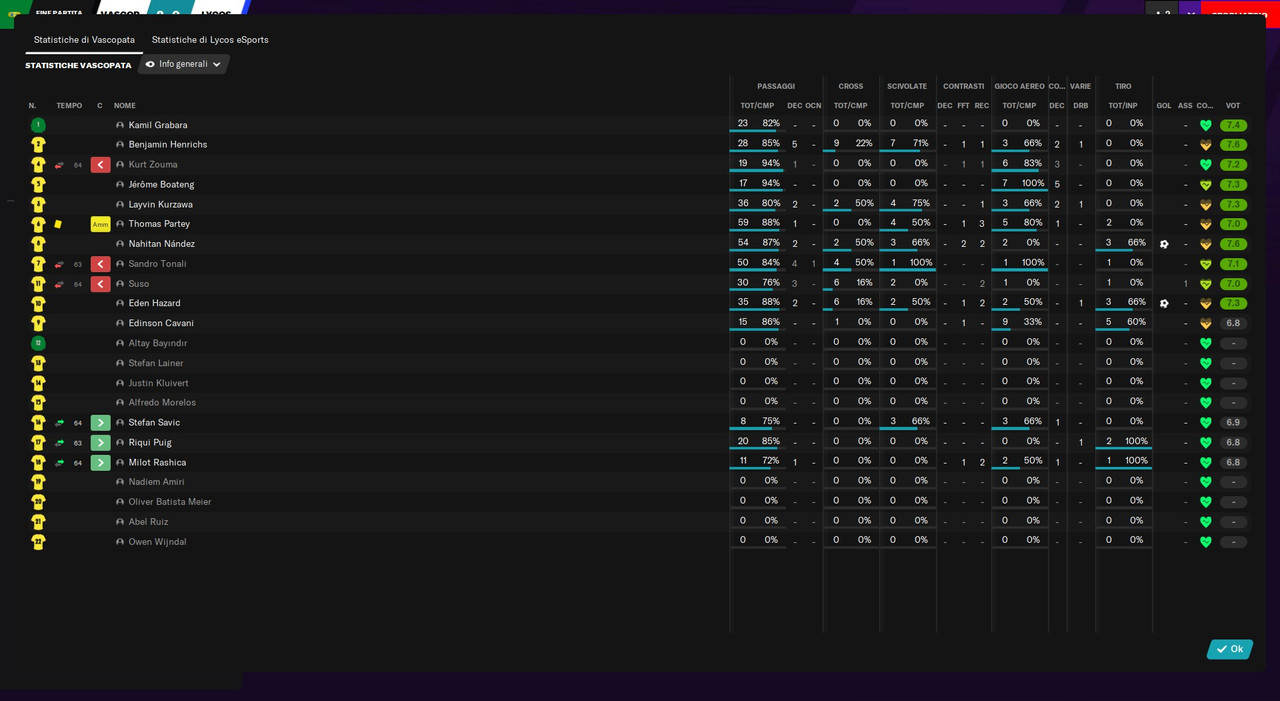Click Altay Bayındır's green number 12 shirt
The height and width of the screenshot is (701, 1280).
pyautogui.click(x=38, y=343)
